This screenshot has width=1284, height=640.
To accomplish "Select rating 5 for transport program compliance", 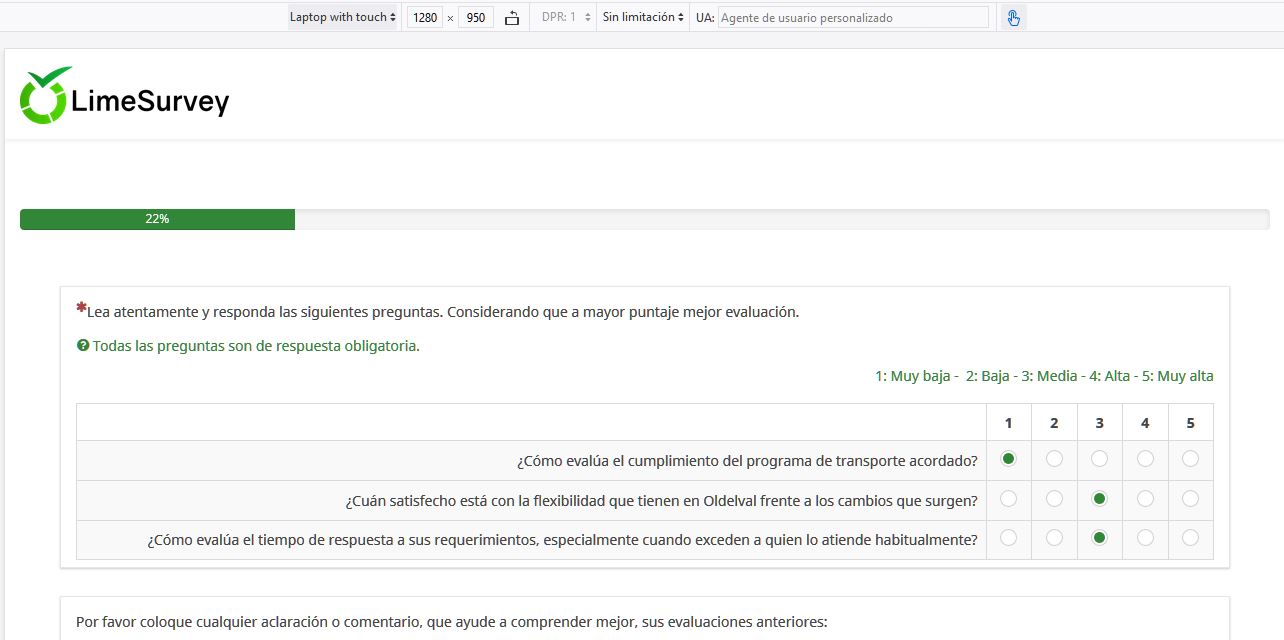I will point(1190,459).
